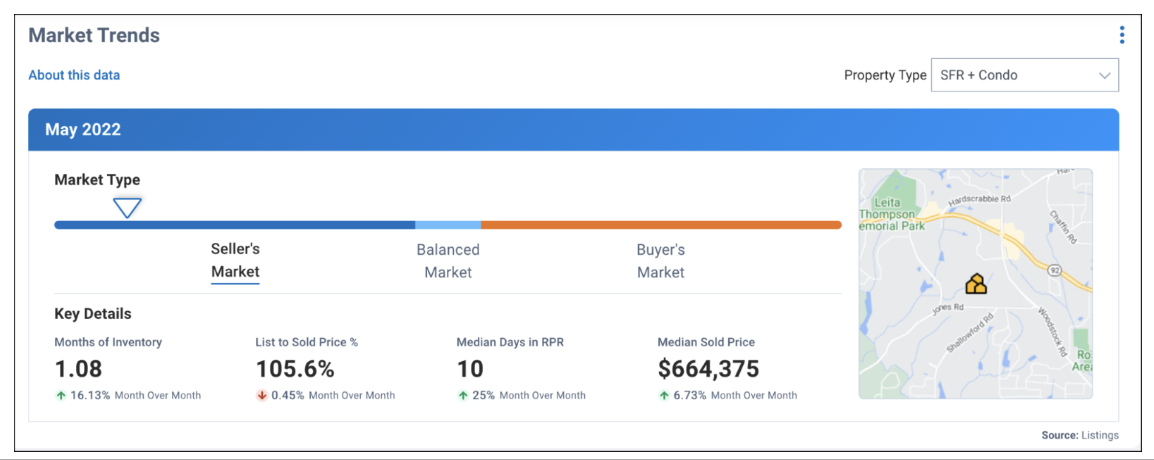Click the green up arrow beside 16.13%
This screenshot has height=460, width=1154.
(60, 395)
